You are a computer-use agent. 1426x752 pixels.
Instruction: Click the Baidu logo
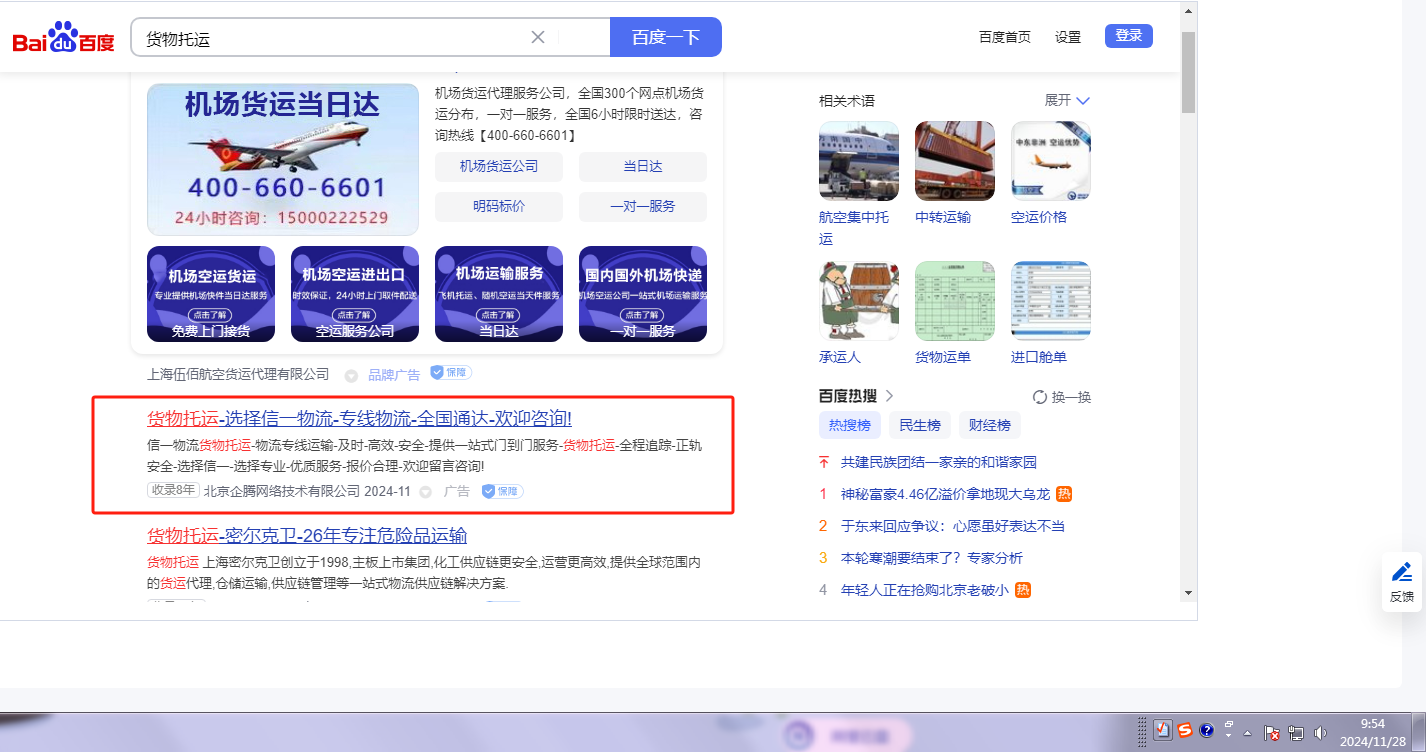63,39
